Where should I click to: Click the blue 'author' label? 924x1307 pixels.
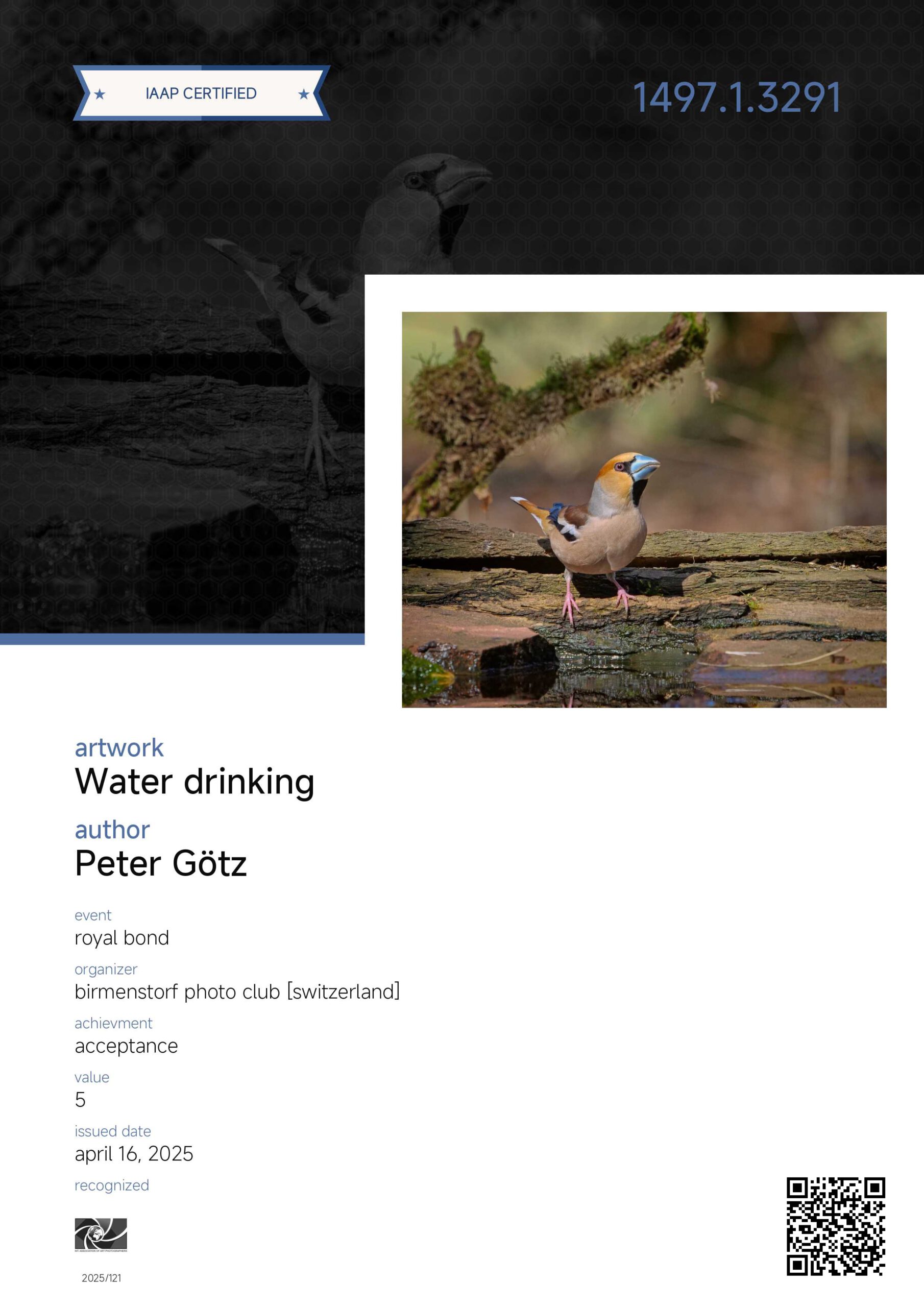112,830
